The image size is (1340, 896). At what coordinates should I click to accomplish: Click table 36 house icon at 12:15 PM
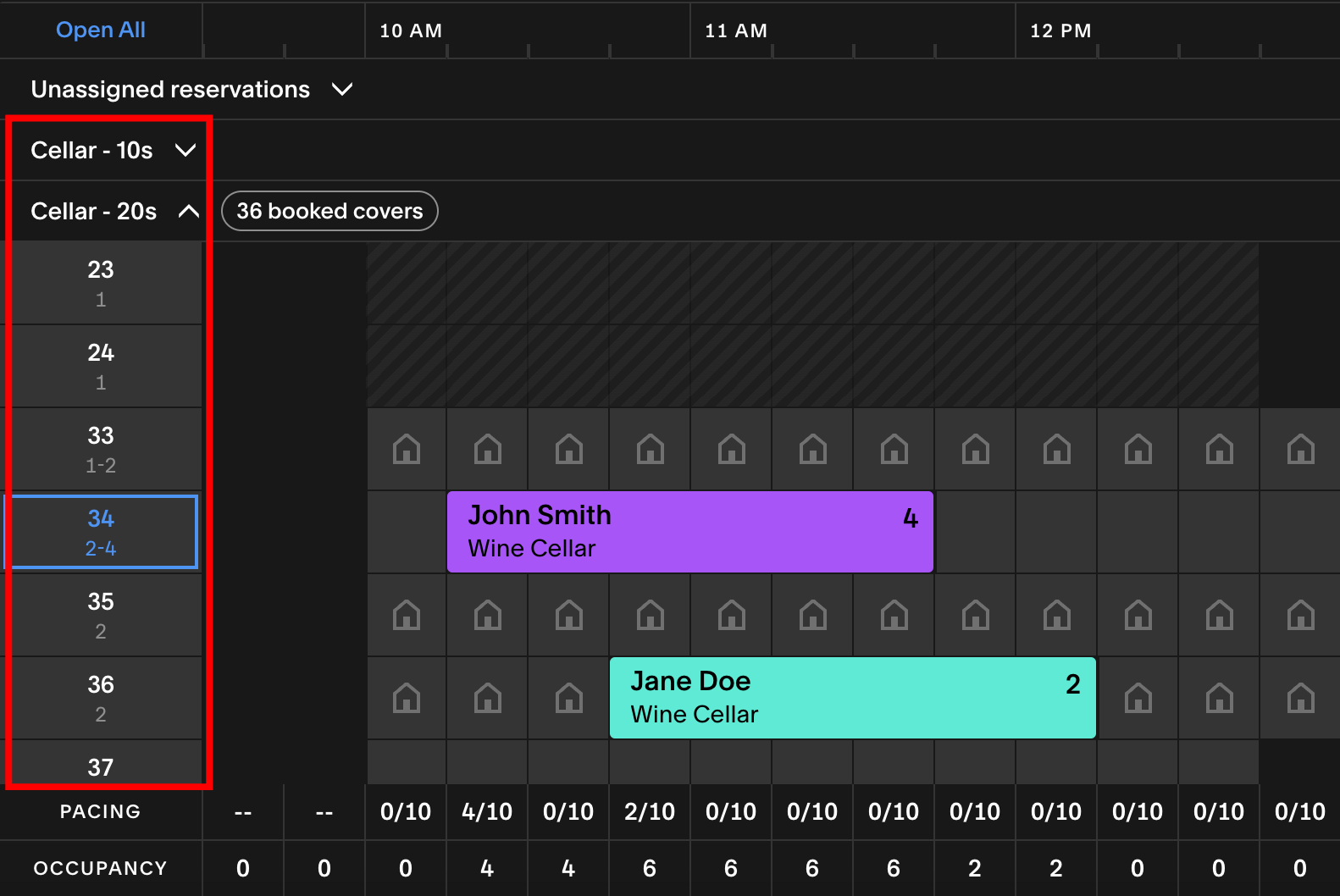tap(1138, 698)
